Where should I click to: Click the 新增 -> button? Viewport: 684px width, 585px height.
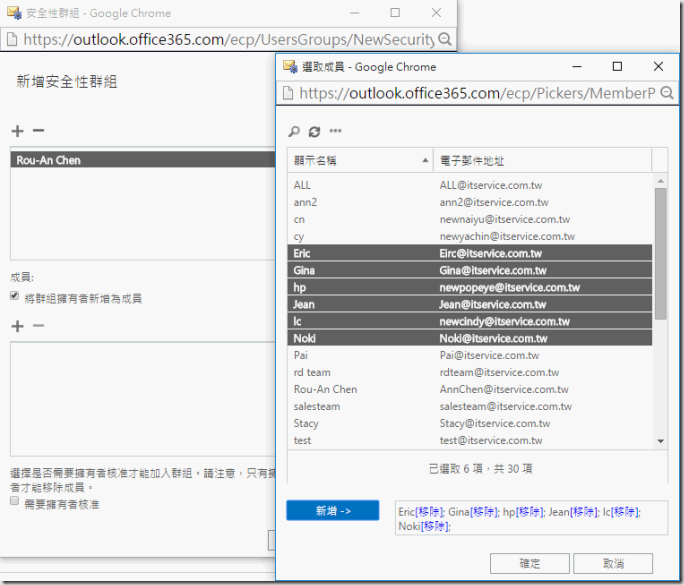click(332, 511)
